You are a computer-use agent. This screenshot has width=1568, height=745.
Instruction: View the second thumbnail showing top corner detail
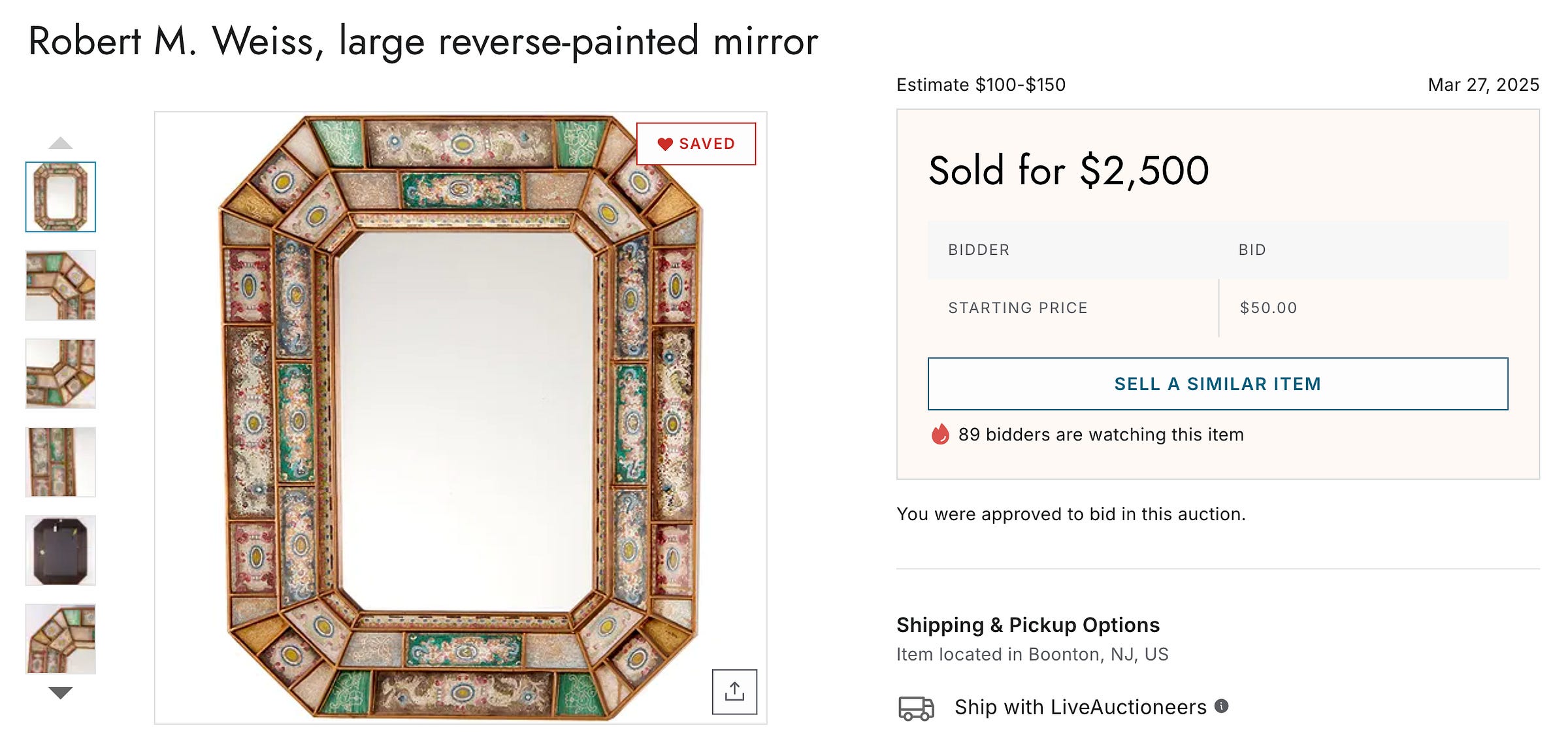61,285
